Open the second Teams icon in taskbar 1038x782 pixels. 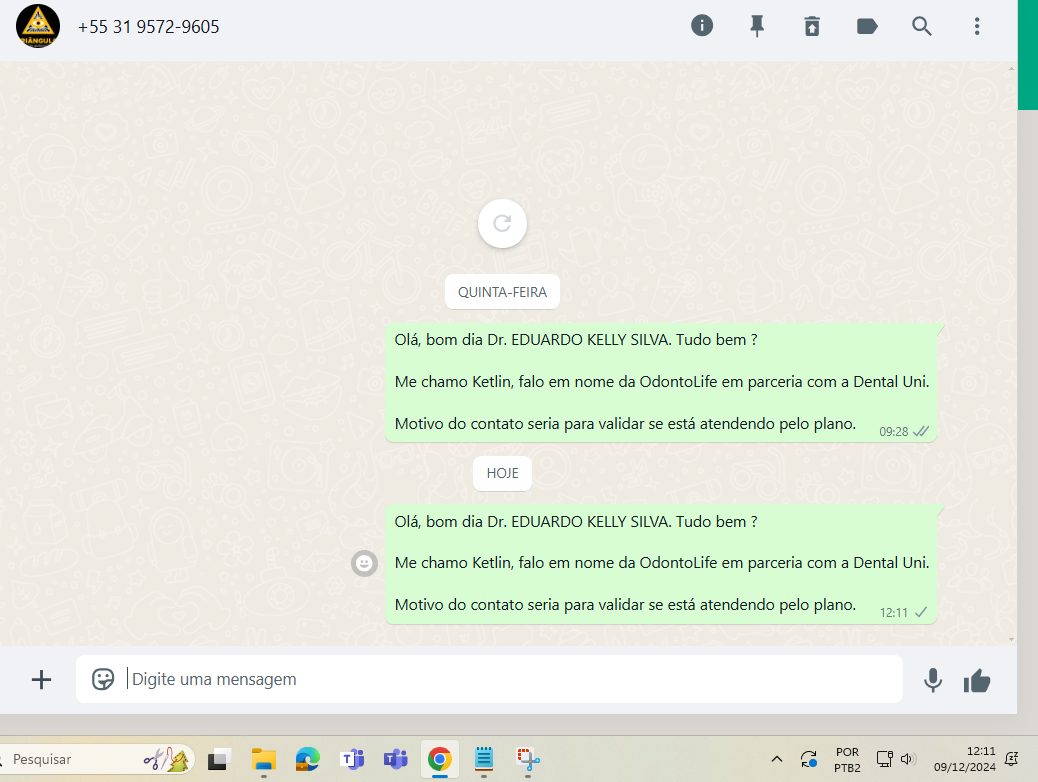coord(395,759)
